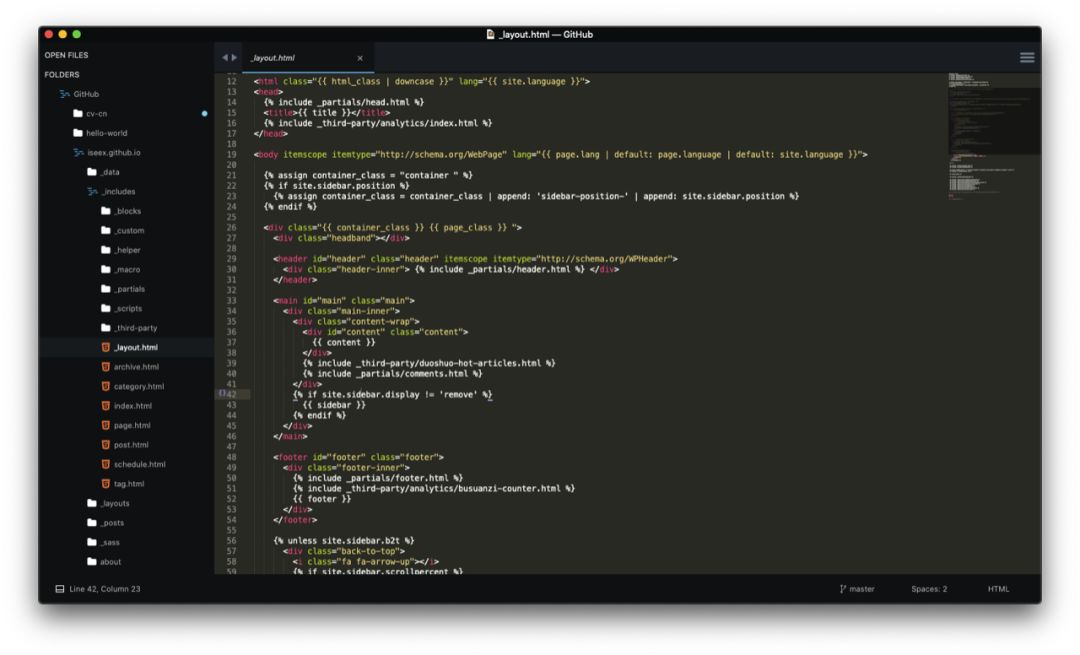
Task: Open tag.html file
Action: click(129, 484)
